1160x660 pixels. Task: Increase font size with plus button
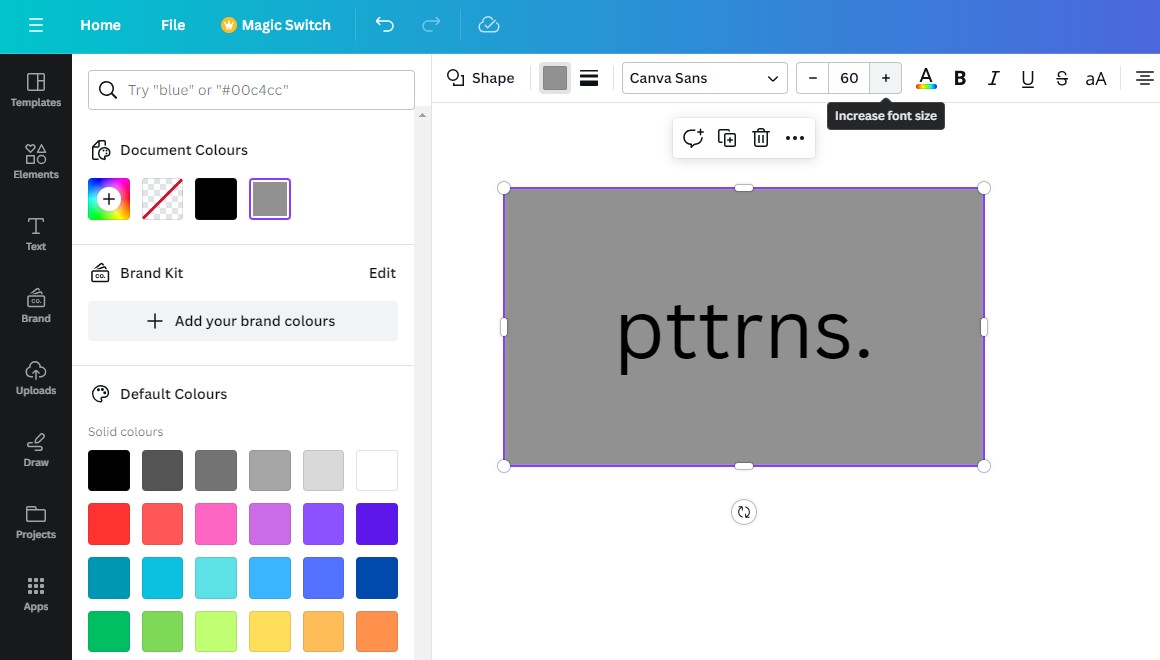tap(886, 78)
